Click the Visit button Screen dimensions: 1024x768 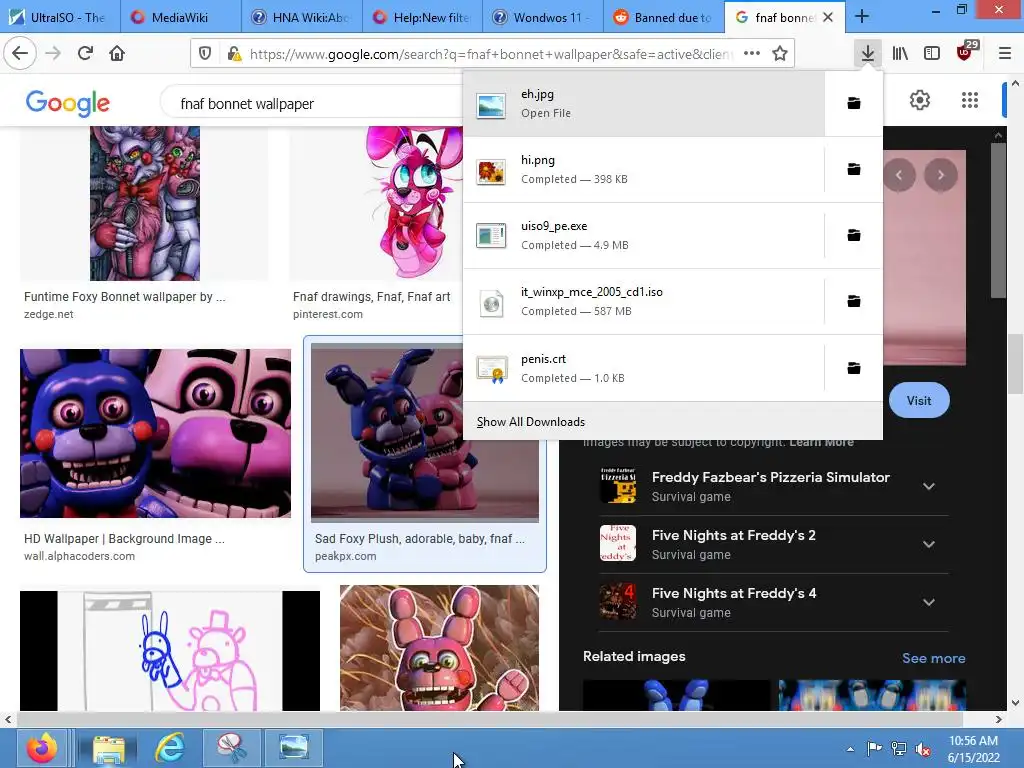coord(919,400)
